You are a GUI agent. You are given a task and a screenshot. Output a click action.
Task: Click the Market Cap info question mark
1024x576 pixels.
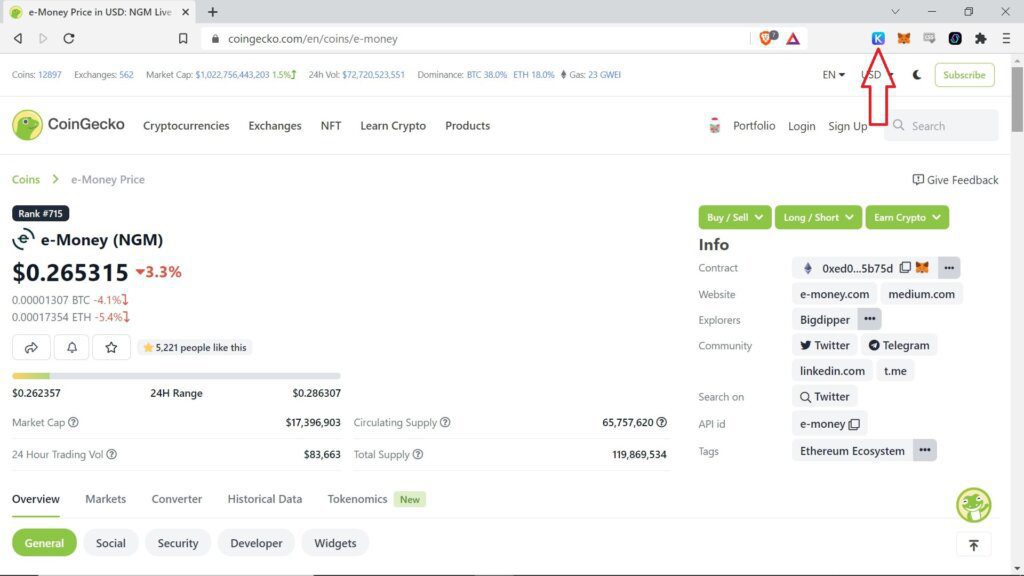point(73,423)
